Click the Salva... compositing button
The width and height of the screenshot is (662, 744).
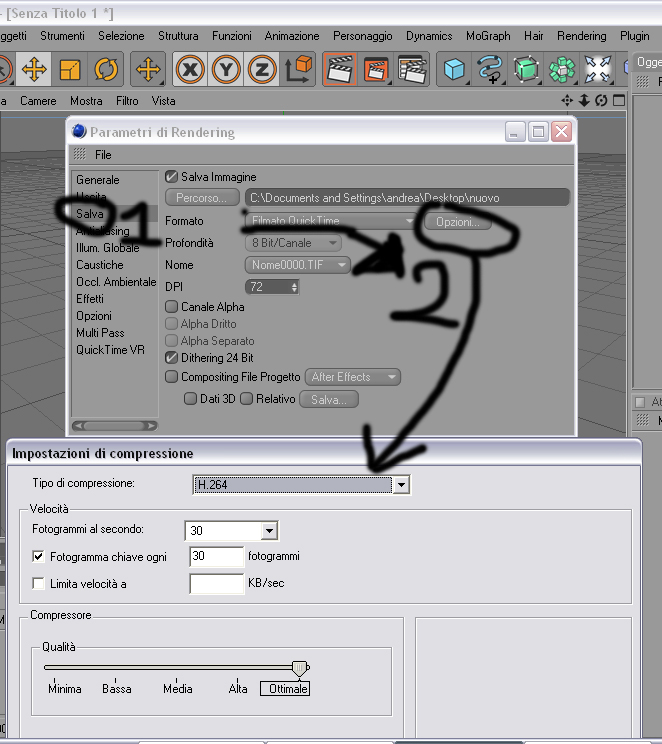(329, 400)
